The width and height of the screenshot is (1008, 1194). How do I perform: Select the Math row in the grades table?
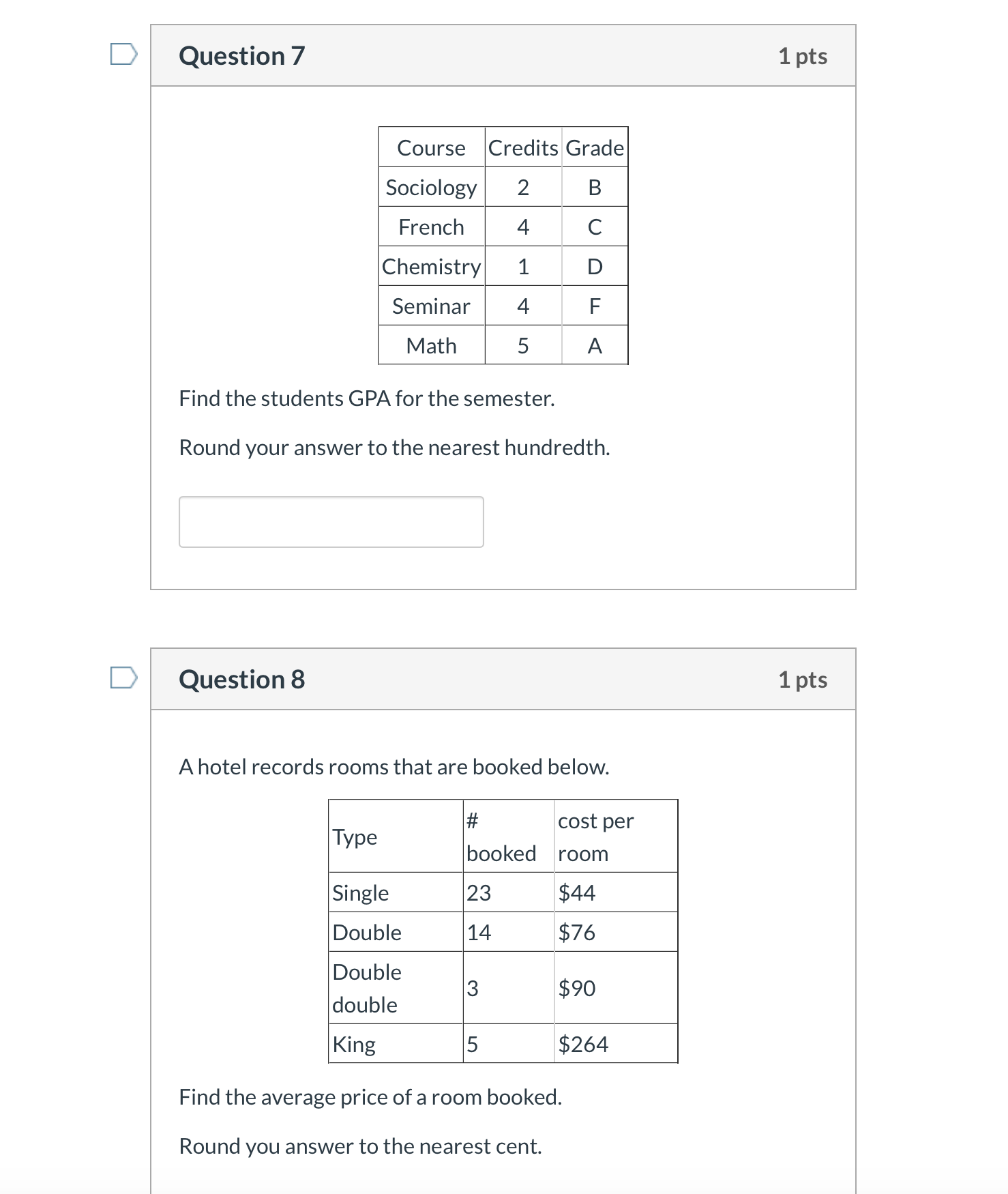point(502,345)
